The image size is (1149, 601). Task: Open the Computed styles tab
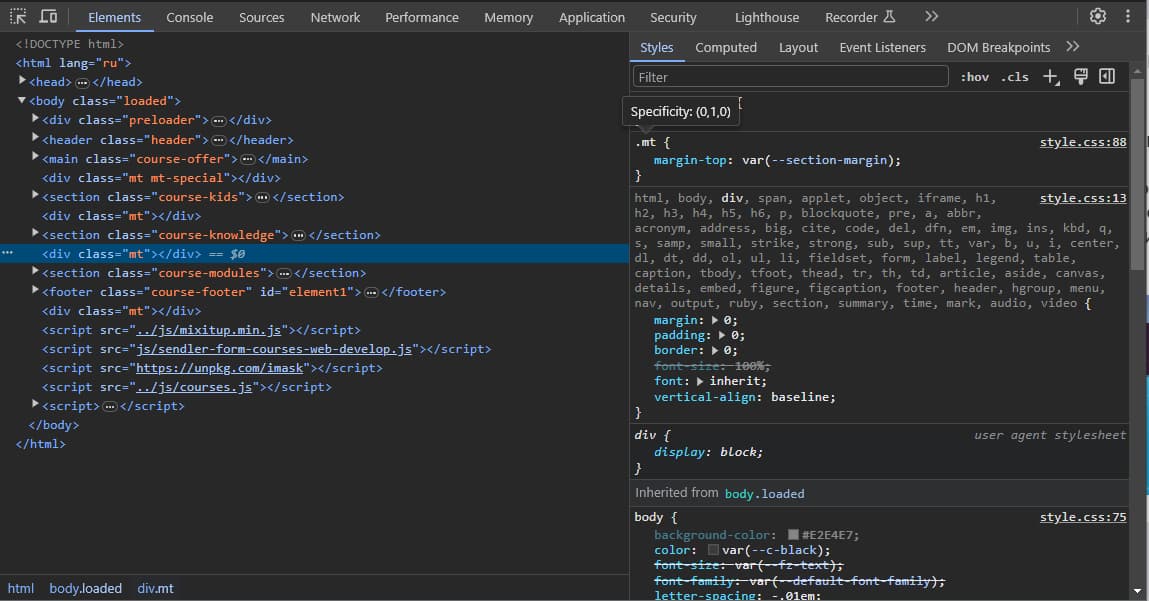725,47
